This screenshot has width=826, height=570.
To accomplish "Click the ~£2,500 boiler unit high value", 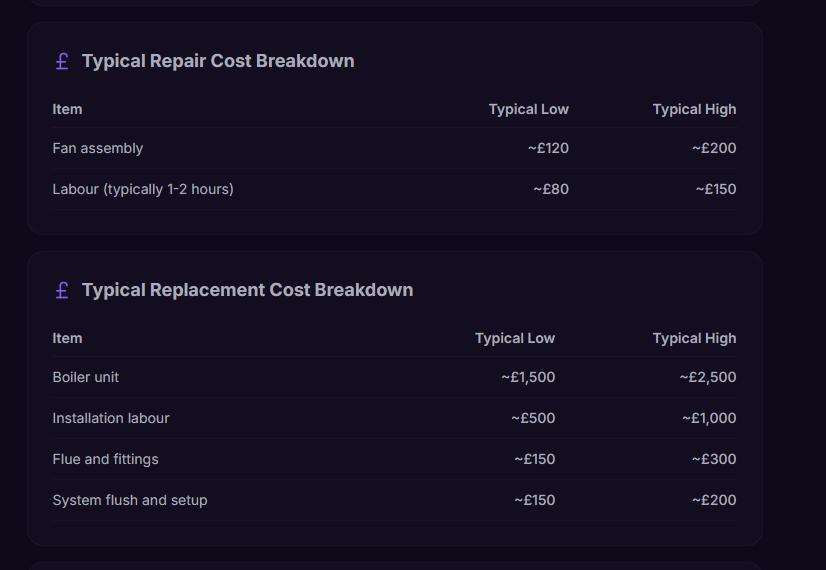I will 708,377.
